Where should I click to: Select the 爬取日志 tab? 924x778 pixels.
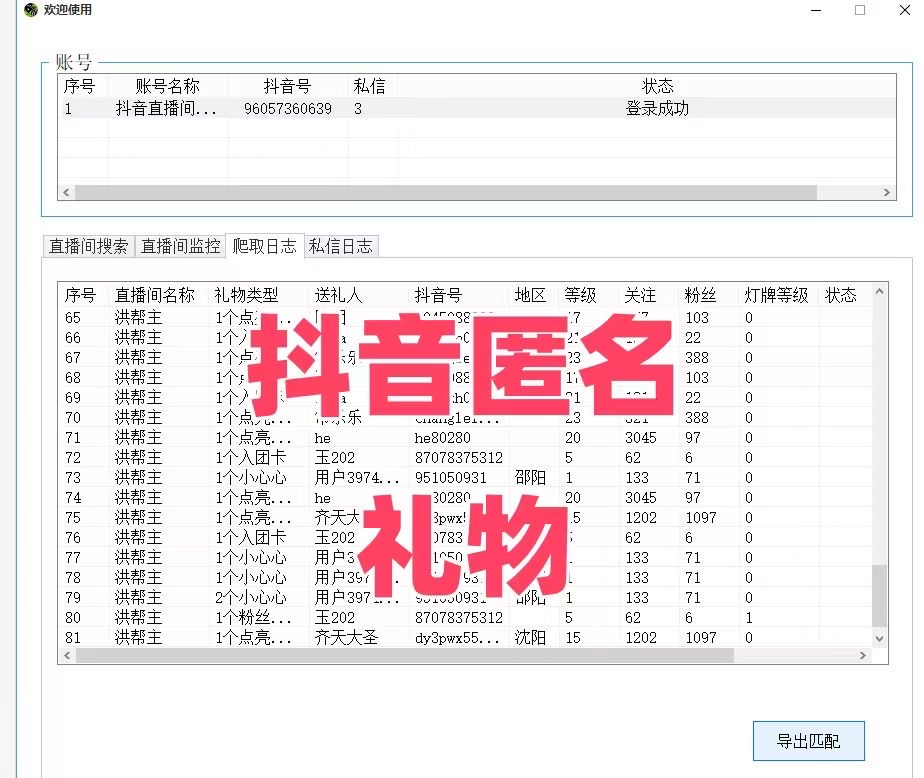[265, 245]
